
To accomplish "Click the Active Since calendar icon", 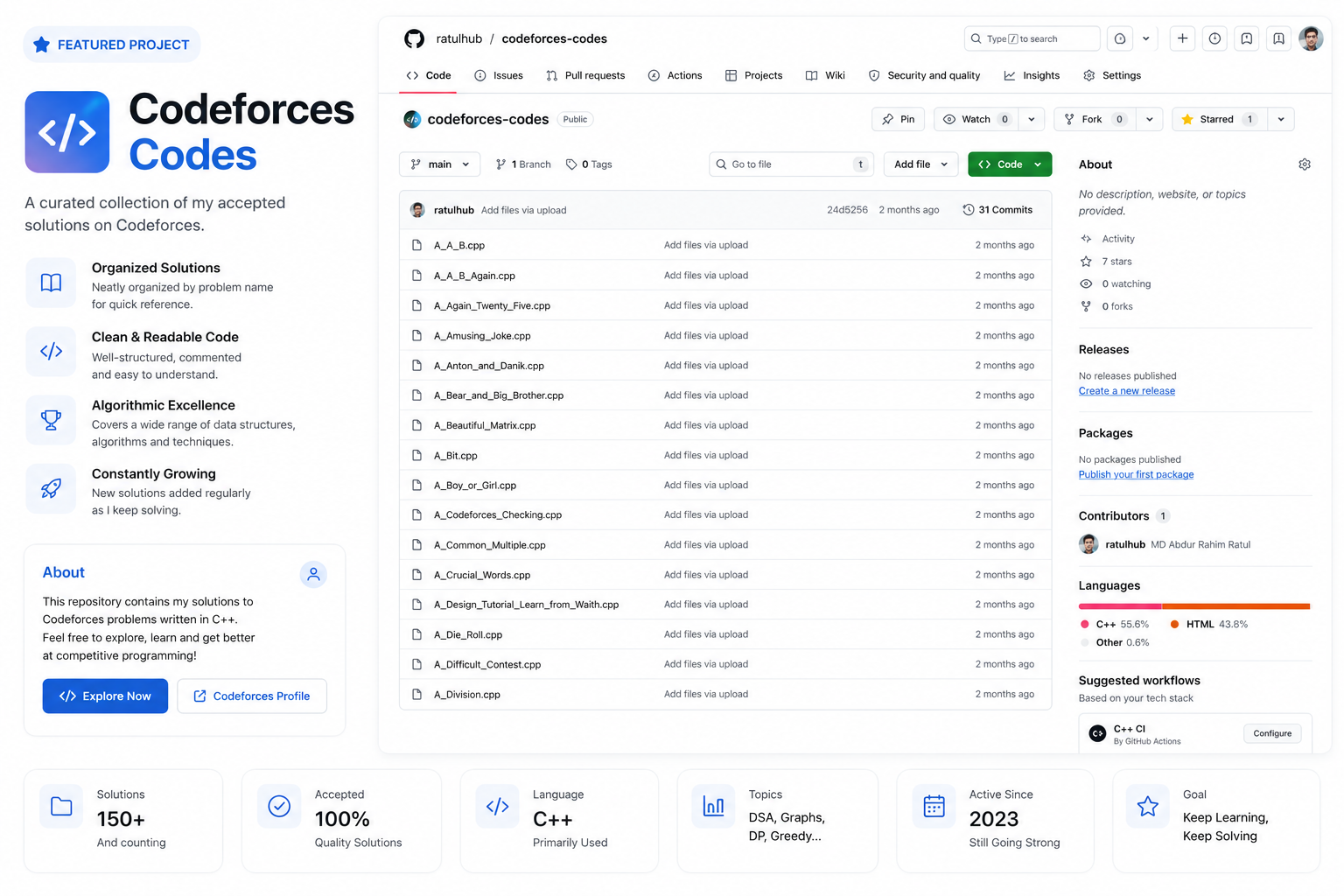I will coord(934,806).
